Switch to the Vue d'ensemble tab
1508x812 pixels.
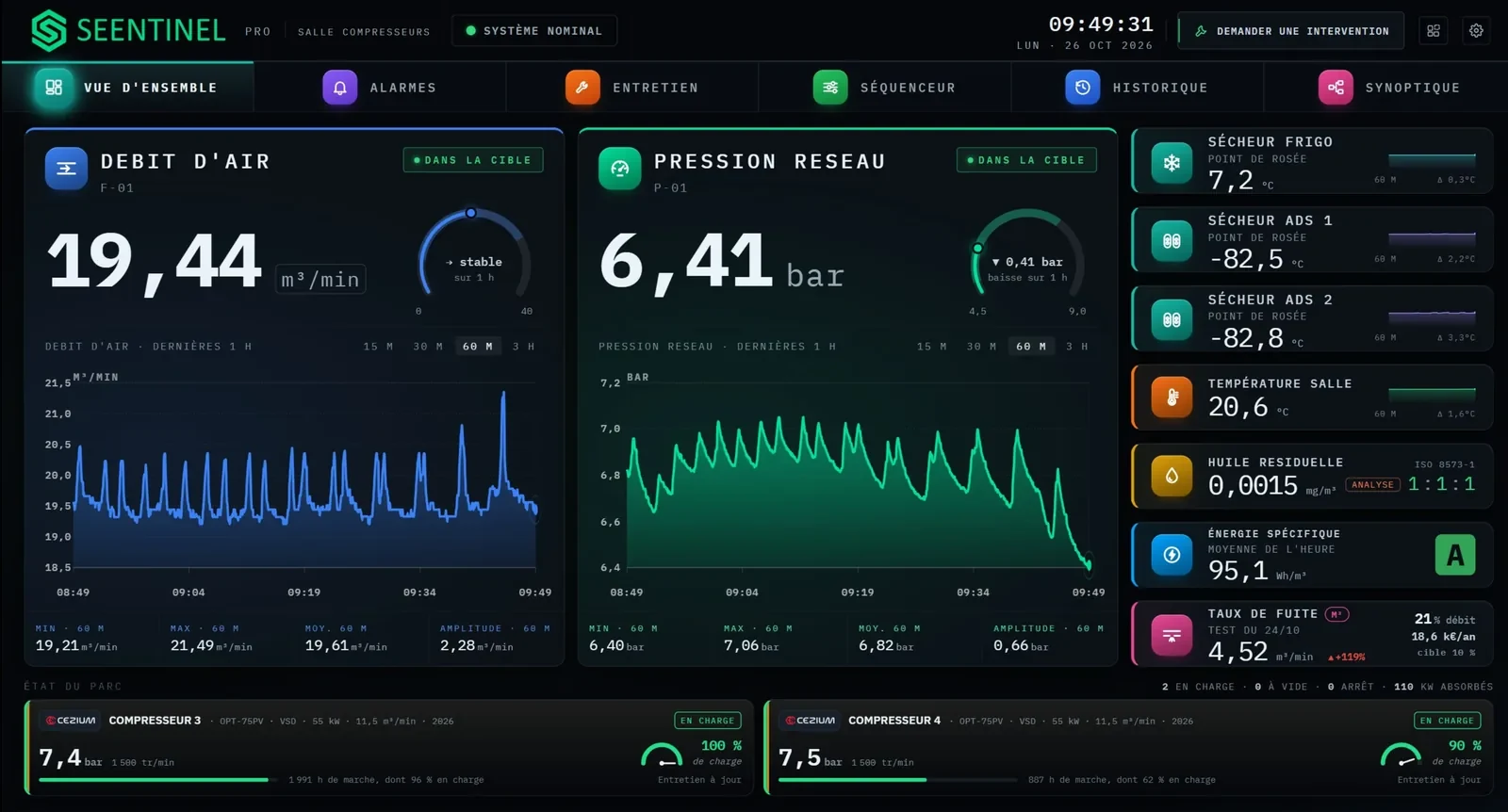tap(127, 88)
